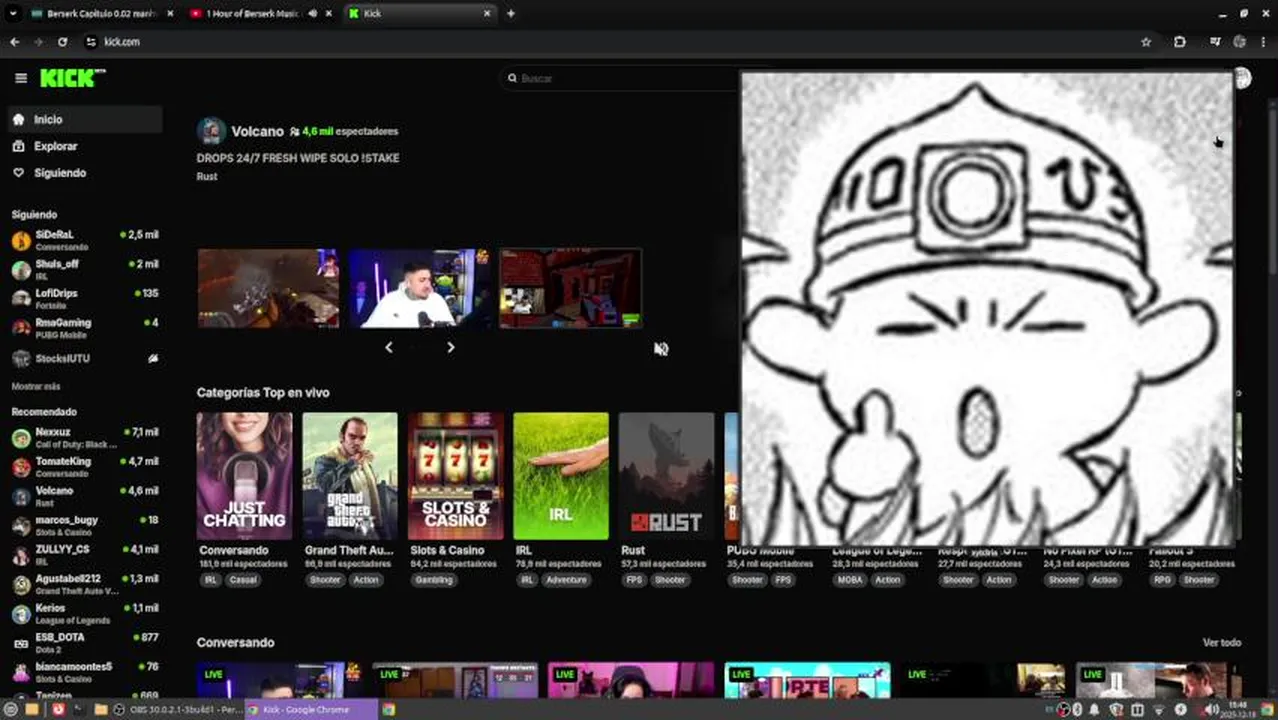Viewport: 1278px width, 720px height.
Task: Open the Slots & Casino category card
Action: pyautogui.click(x=456, y=476)
